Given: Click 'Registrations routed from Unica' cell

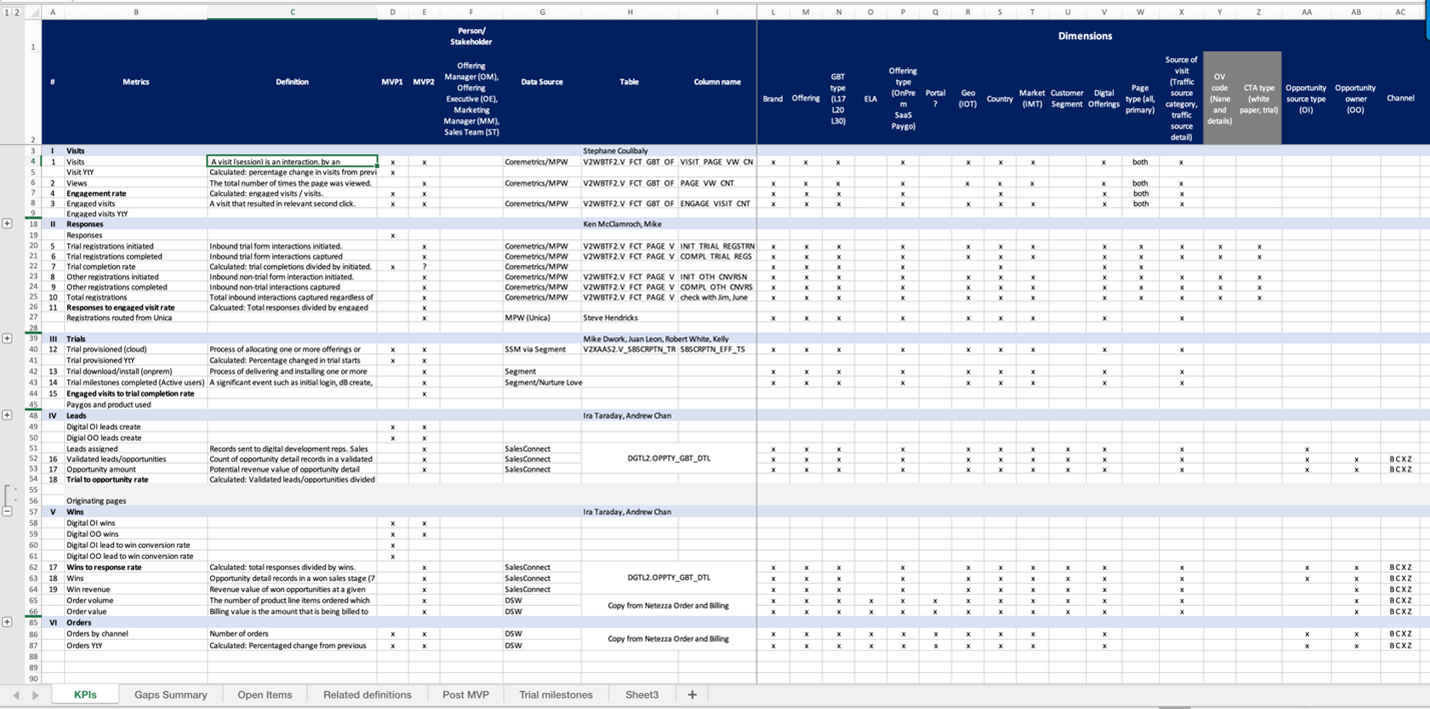Looking at the screenshot, I should pyautogui.click(x=136, y=318).
